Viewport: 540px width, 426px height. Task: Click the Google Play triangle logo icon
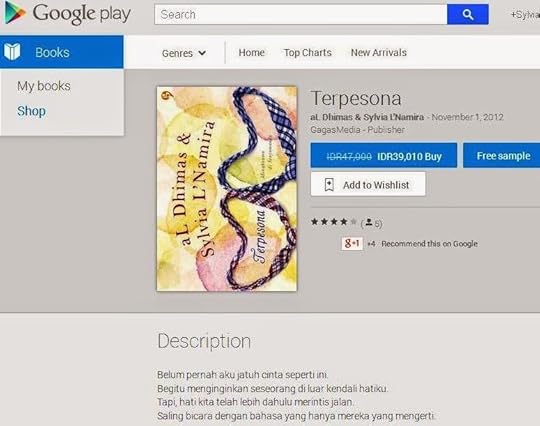click(x=15, y=12)
